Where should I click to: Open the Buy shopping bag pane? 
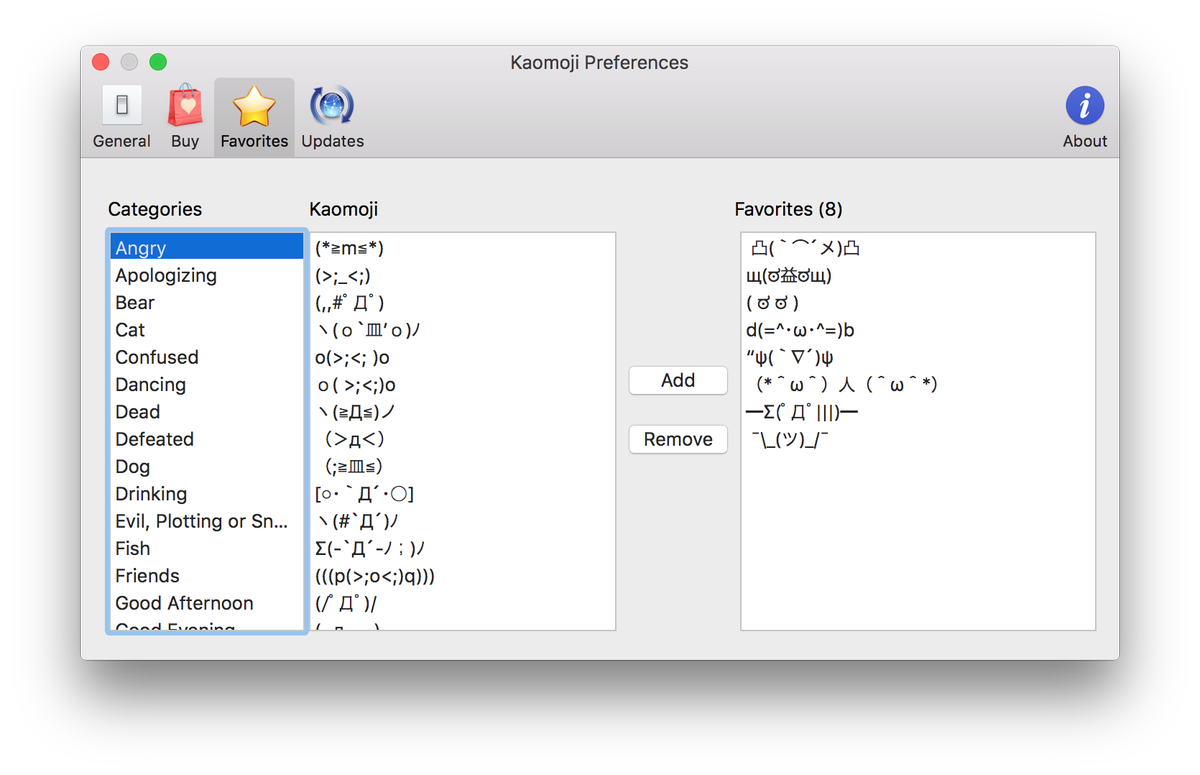[185, 116]
